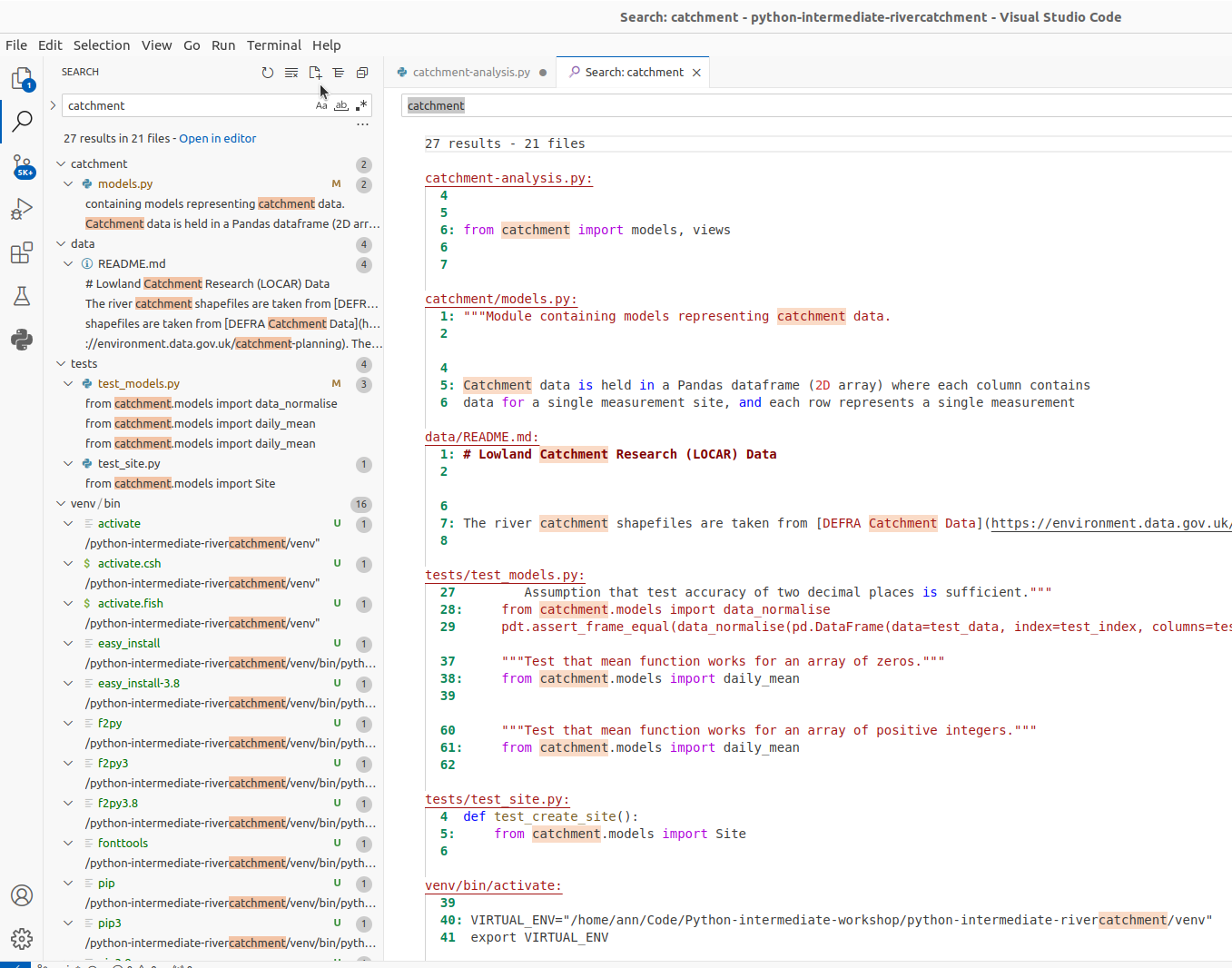This screenshot has height=968, width=1232.
Task: Open data/README.md: heading in results editor
Action: 482,437
